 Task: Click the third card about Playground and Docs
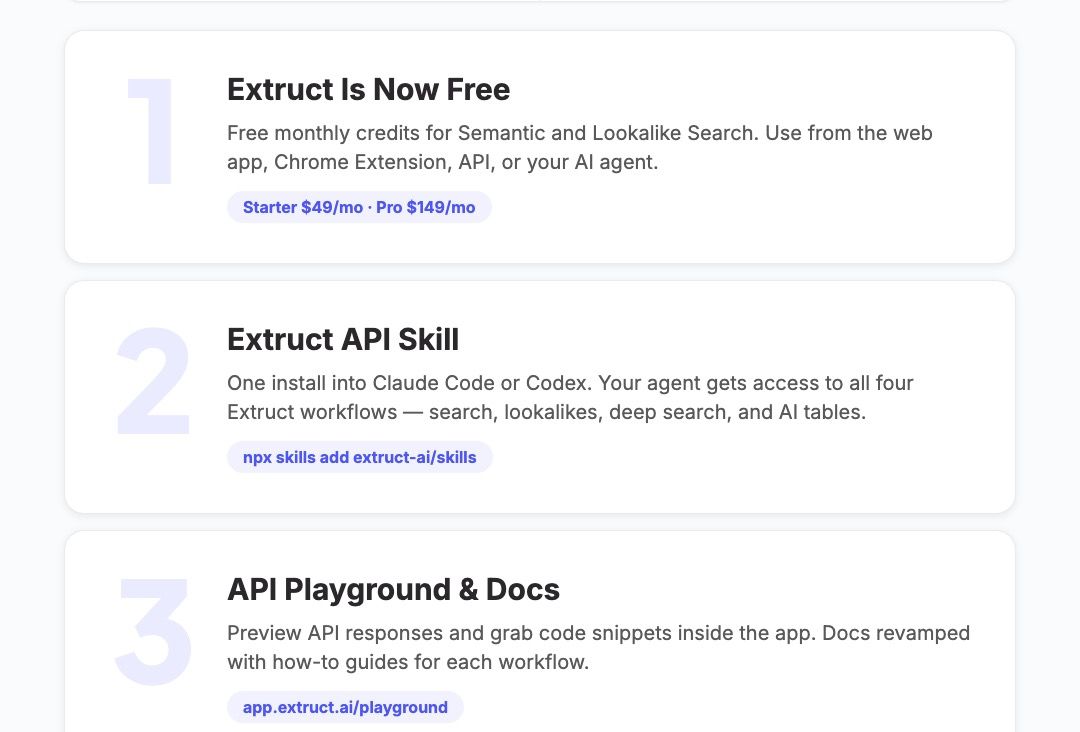coord(540,640)
